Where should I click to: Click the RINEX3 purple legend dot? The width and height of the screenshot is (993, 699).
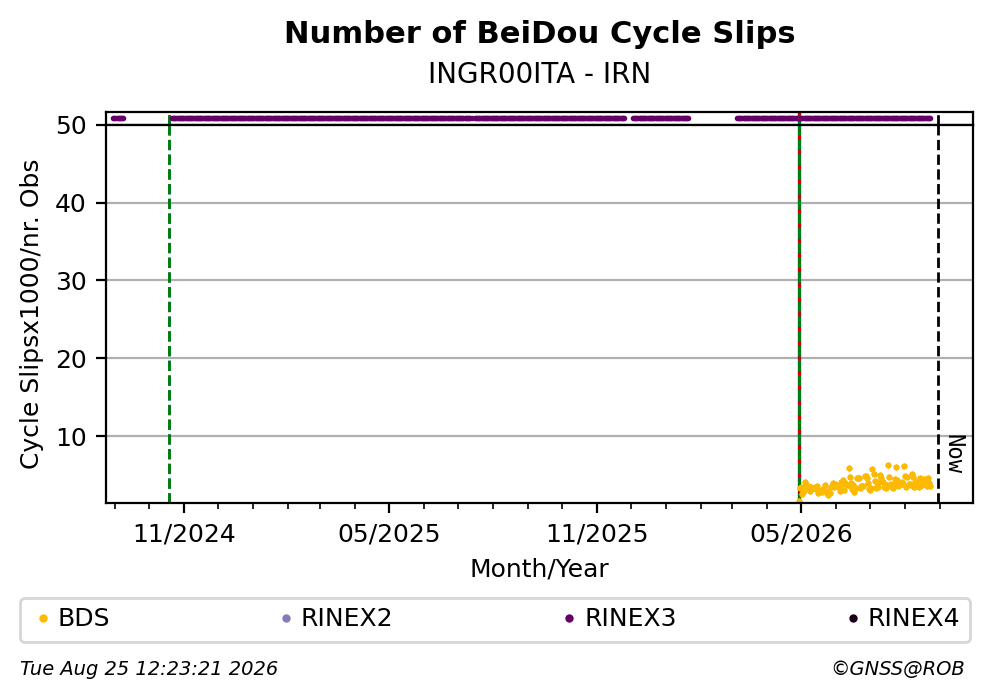(x=569, y=619)
